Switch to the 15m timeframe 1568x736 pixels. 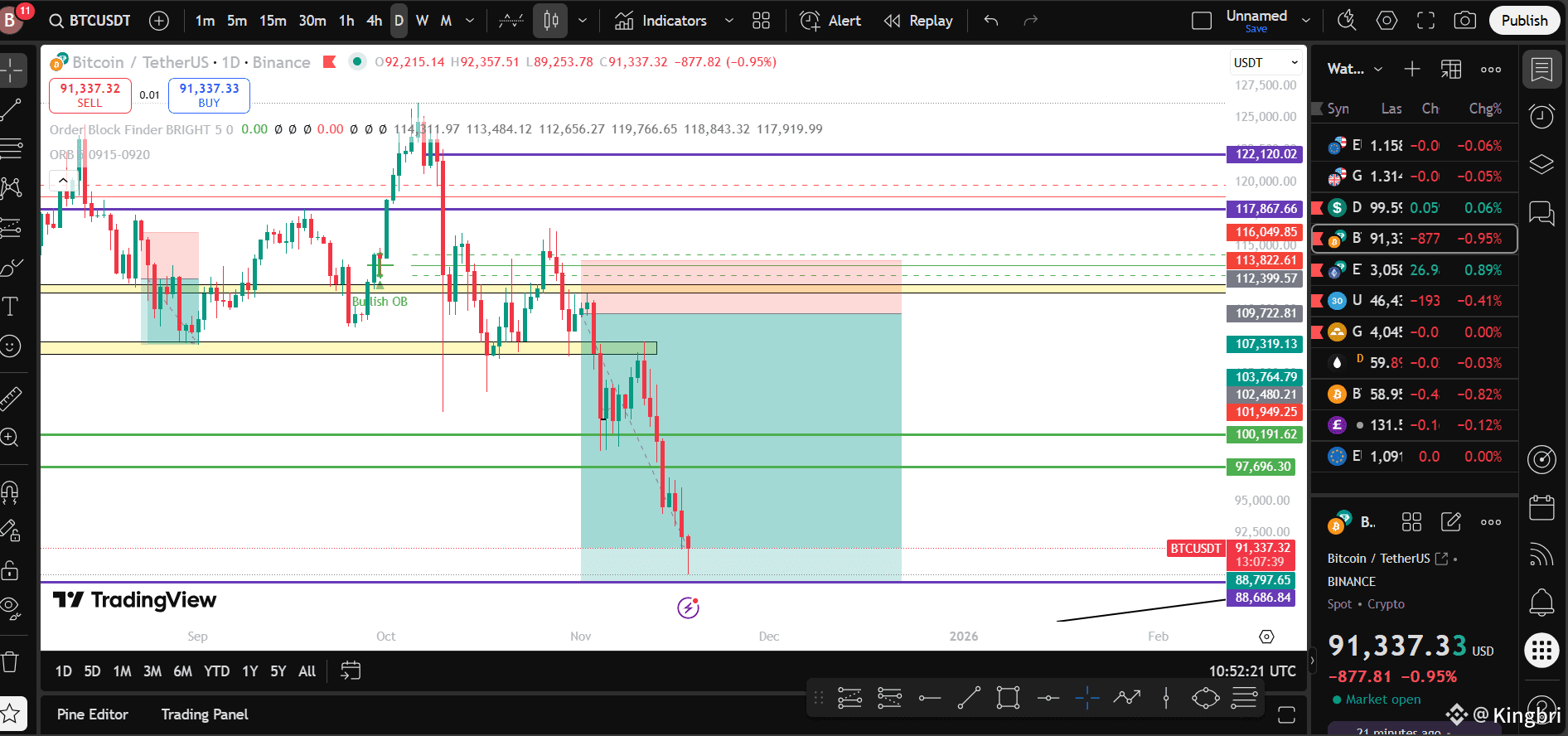[273, 21]
